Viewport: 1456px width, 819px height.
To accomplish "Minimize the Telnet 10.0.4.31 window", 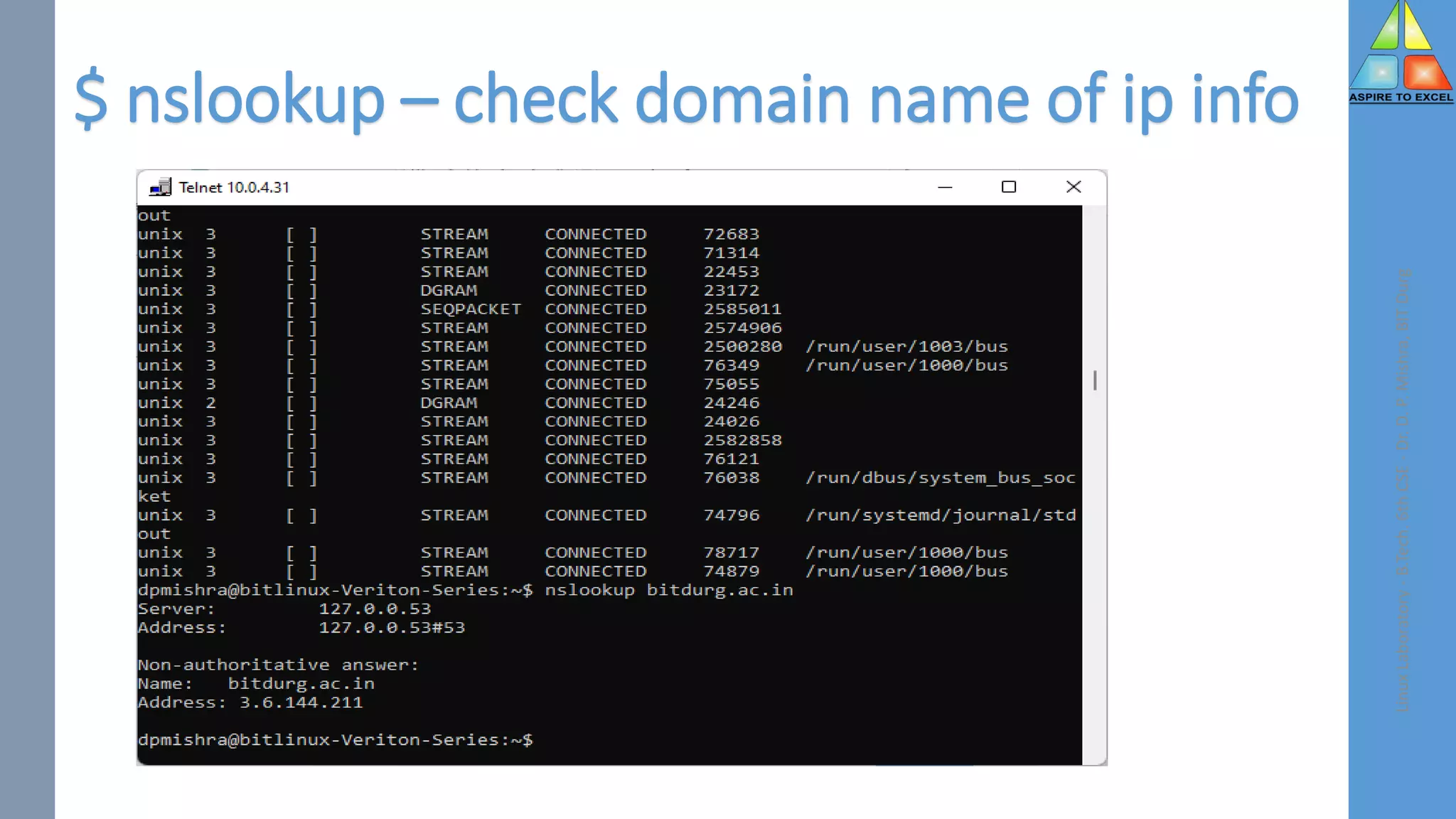I will pos(945,187).
